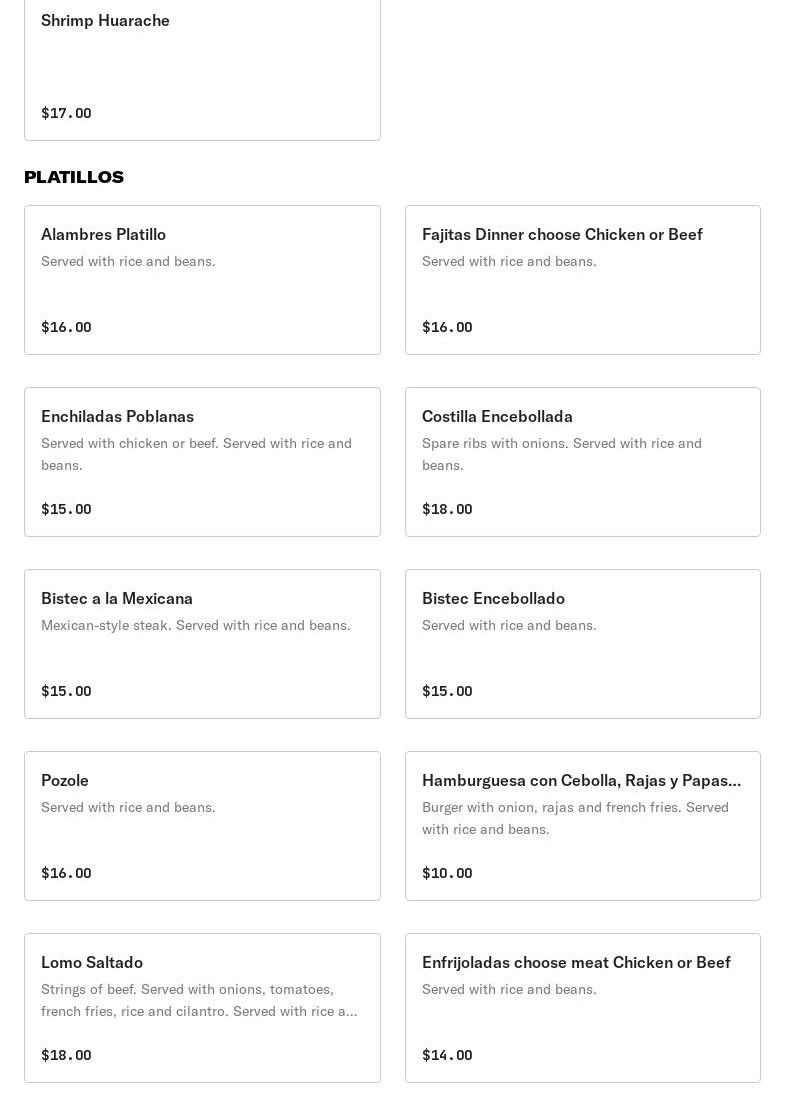The width and height of the screenshot is (785, 1093).
Task: Click the $17.00 Shrimp Huarache price
Action: tap(66, 114)
